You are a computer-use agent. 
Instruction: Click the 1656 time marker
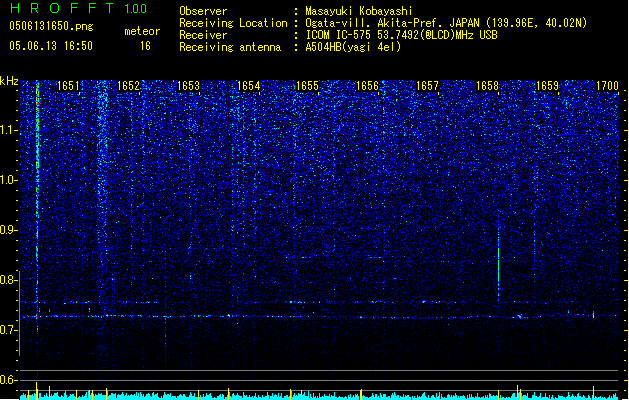pos(367,86)
